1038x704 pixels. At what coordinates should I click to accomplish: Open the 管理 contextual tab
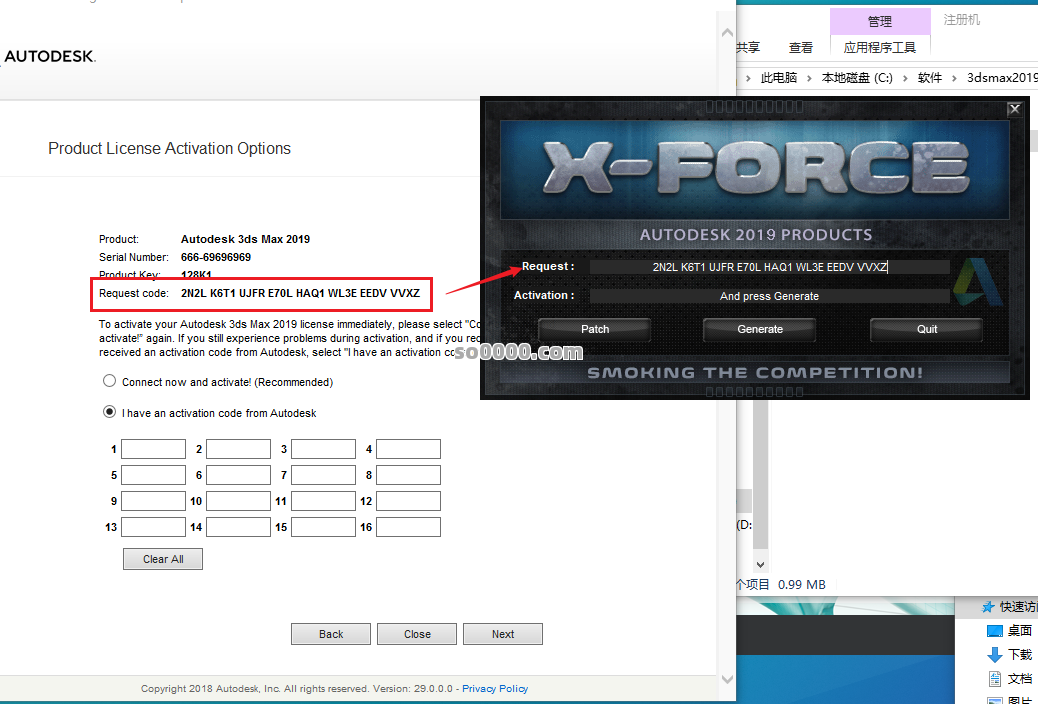pos(879,21)
